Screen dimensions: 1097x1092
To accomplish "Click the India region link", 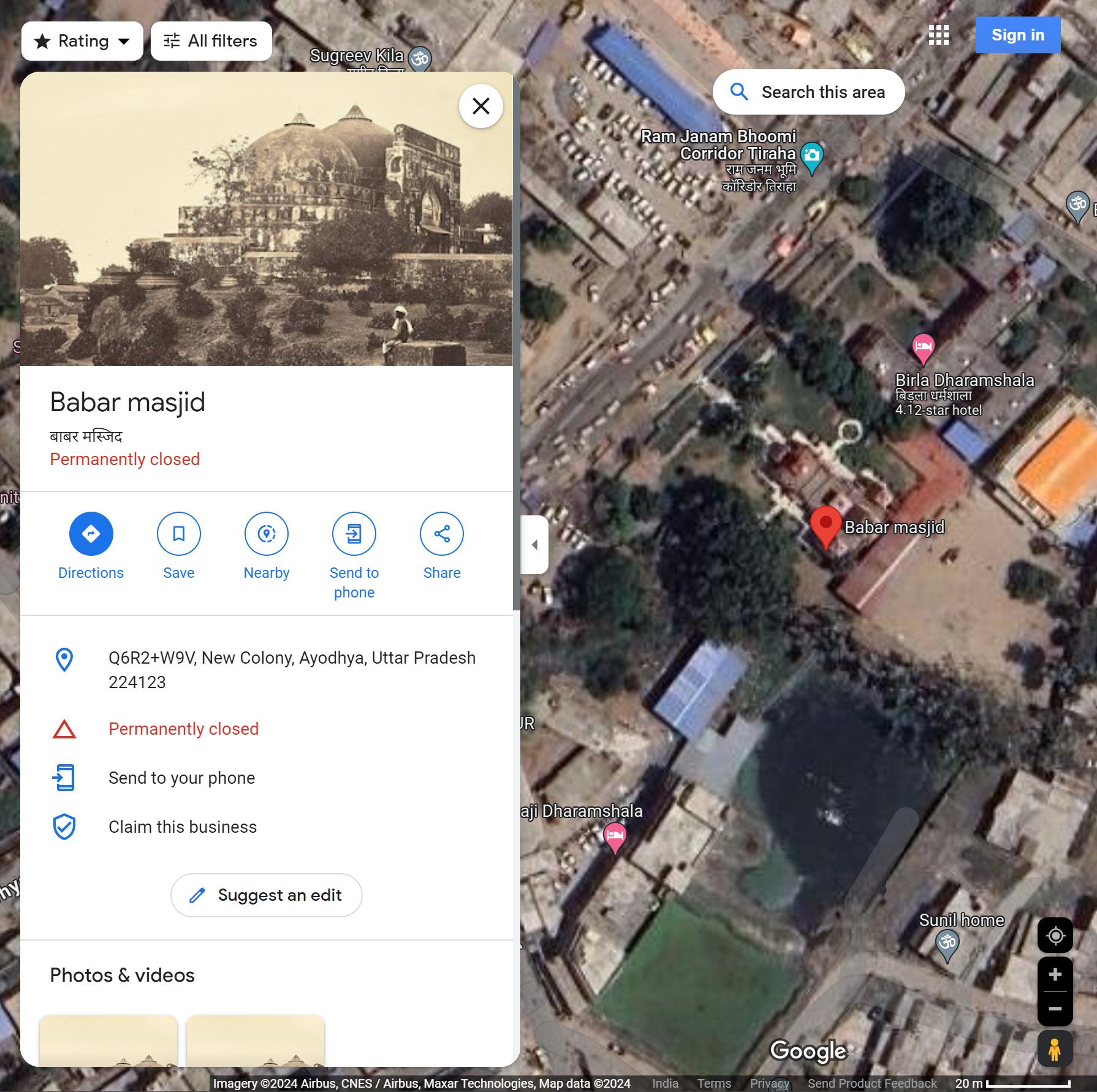I will coord(665,1083).
